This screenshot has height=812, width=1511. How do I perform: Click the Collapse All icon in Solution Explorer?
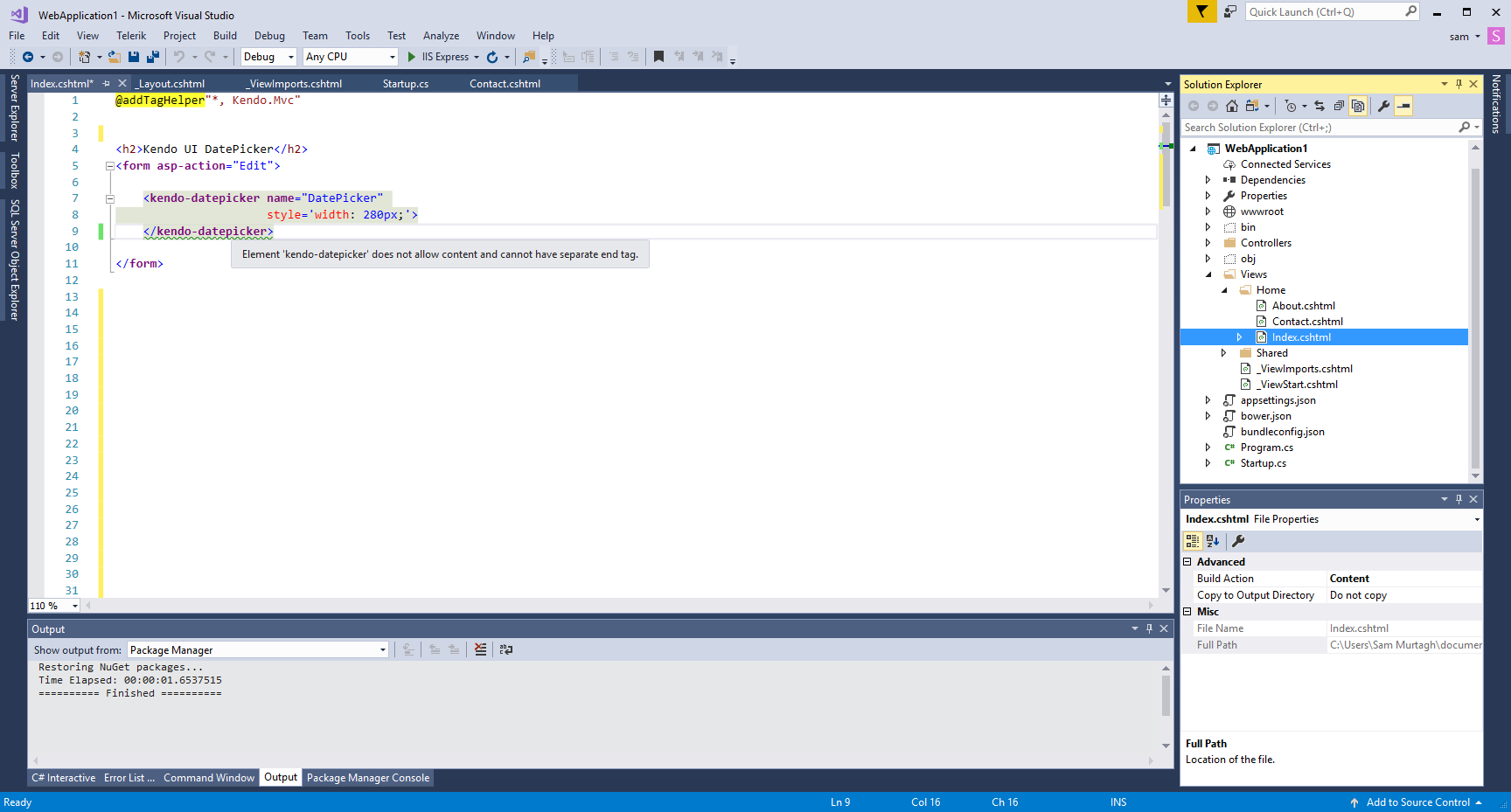pos(1339,106)
